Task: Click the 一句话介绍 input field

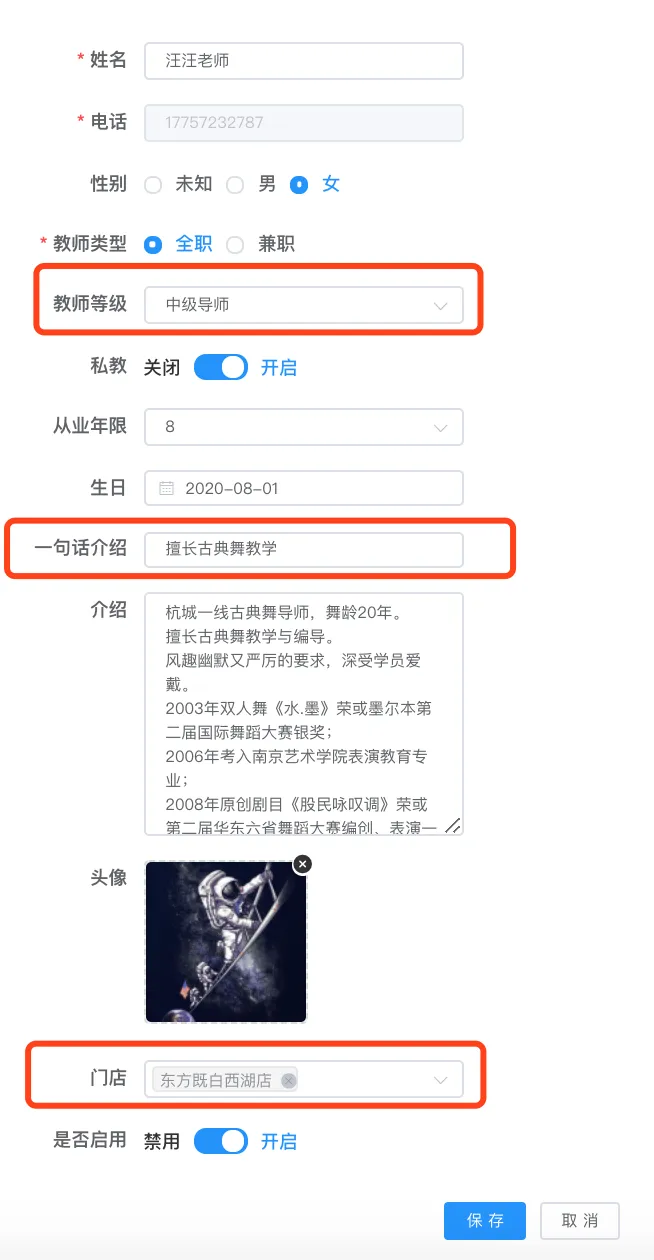Action: [304, 548]
